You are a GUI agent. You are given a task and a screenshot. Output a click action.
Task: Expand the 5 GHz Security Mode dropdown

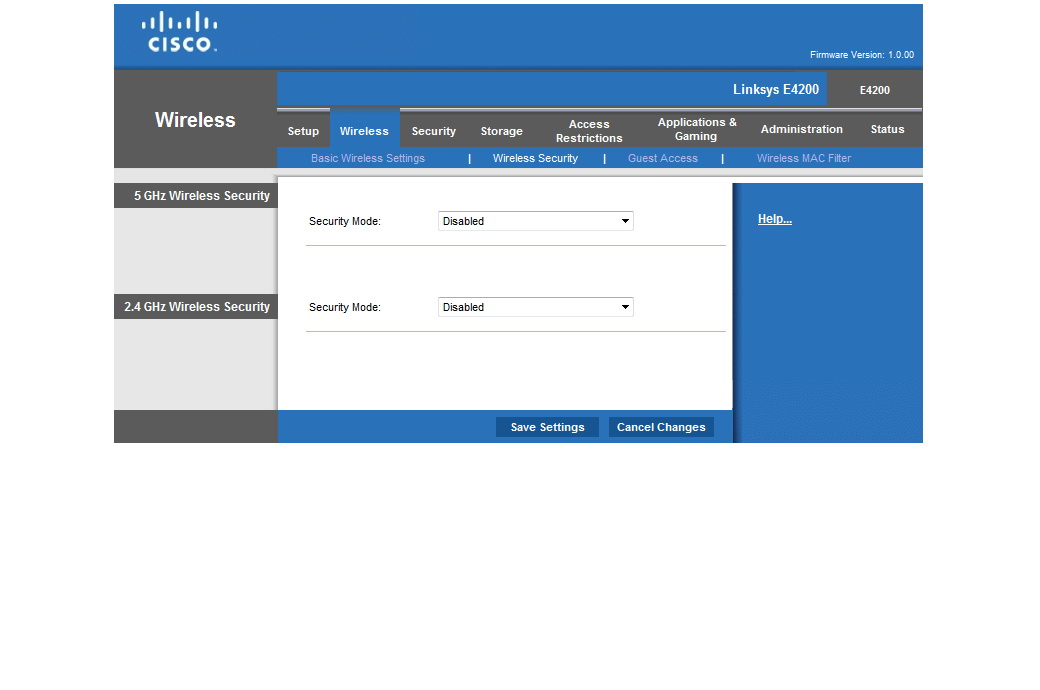click(x=536, y=221)
